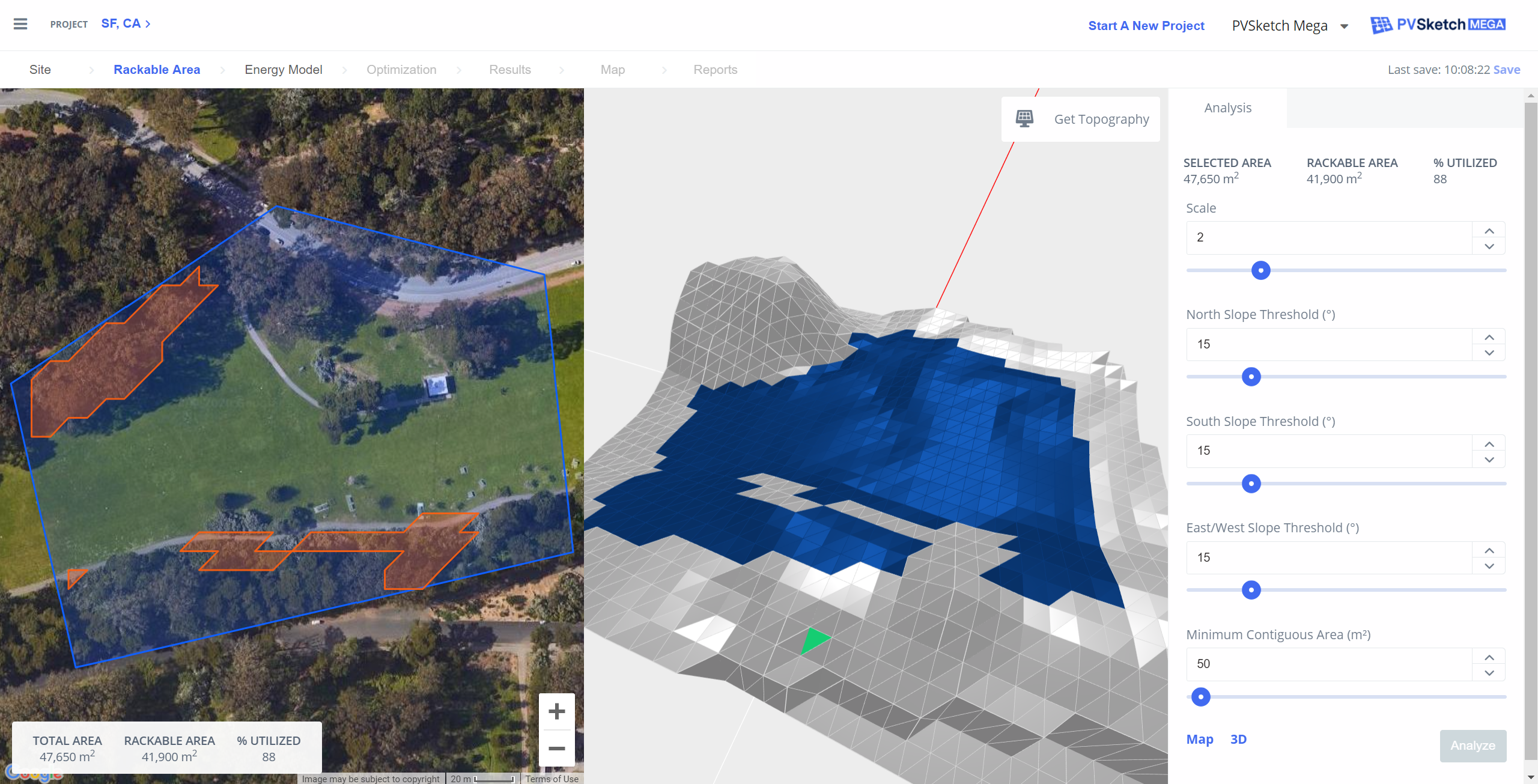
Task: Select the Rackable Area step
Action: pos(157,70)
